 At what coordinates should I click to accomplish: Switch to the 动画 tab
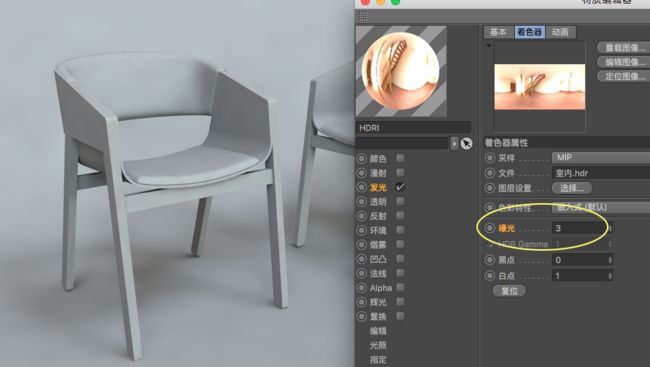click(560, 32)
